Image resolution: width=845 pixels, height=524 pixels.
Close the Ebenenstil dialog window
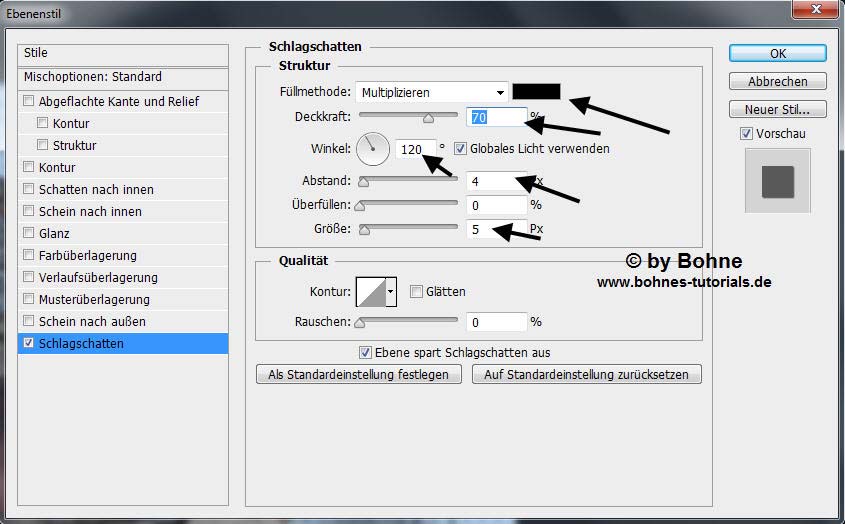click(x=816, y=9)
